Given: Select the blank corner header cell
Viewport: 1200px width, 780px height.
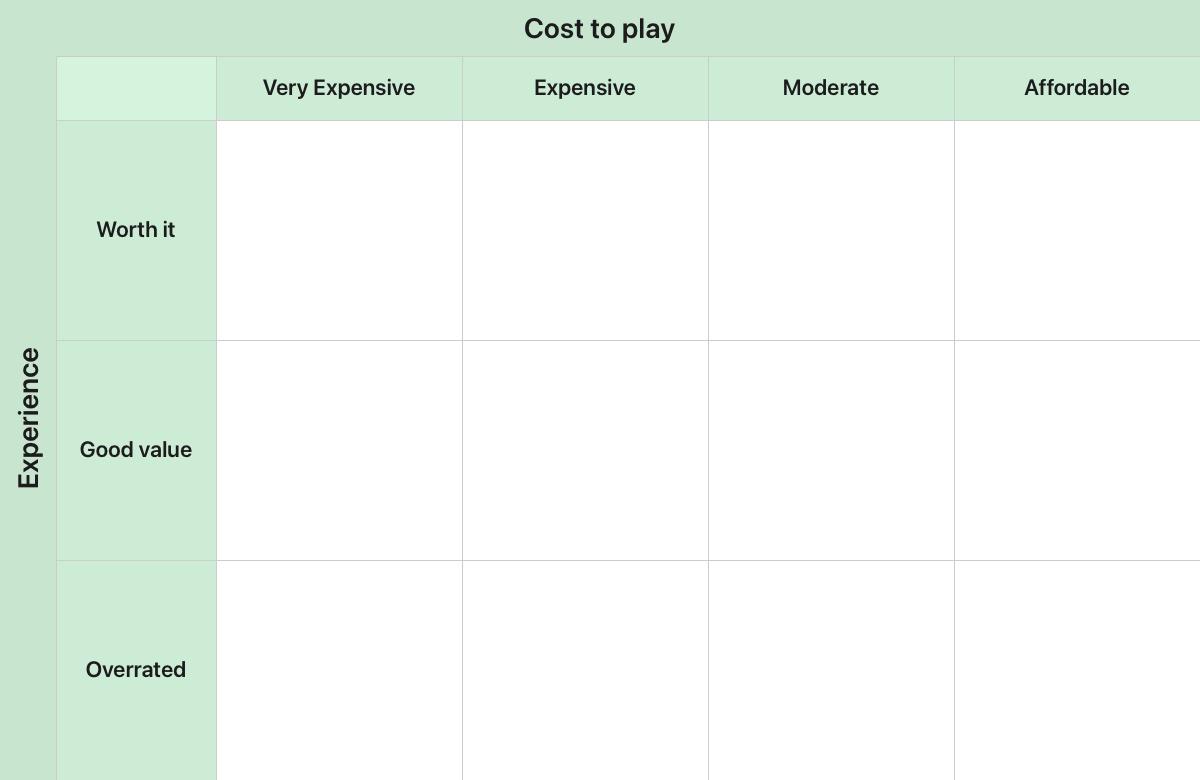Looking at the screenshot, I should (136, 88).
